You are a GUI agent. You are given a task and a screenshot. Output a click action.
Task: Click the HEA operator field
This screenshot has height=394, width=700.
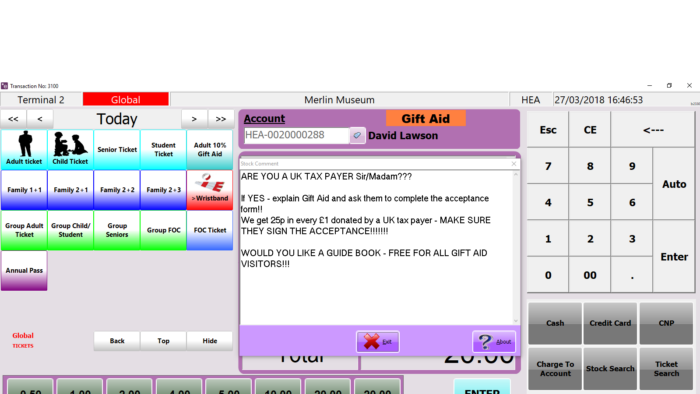point(531,100)
